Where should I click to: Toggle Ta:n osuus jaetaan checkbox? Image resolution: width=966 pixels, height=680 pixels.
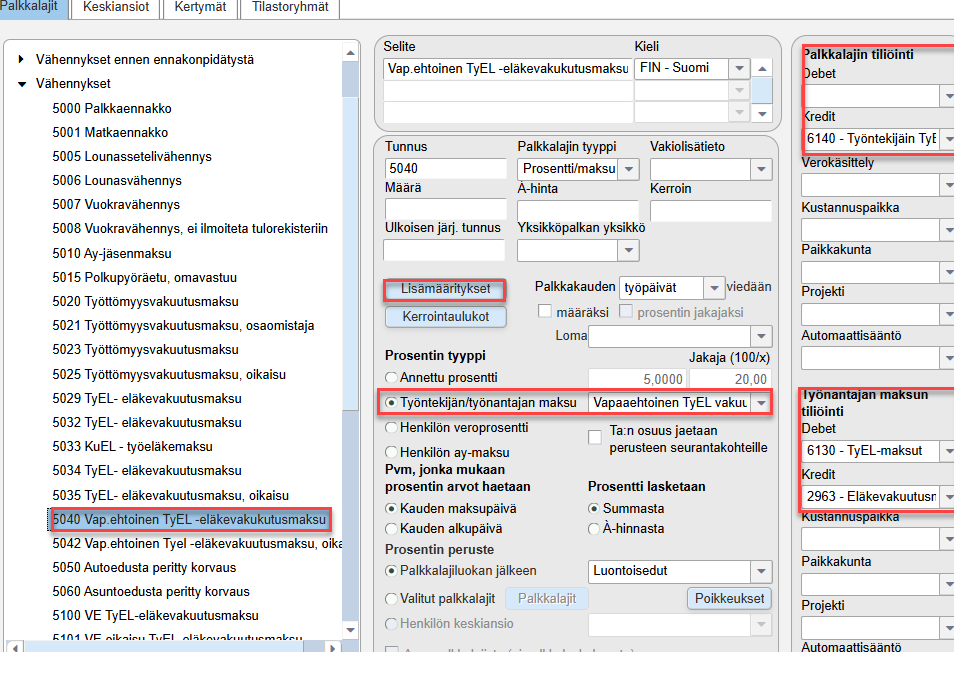click(x=595, y=437)
